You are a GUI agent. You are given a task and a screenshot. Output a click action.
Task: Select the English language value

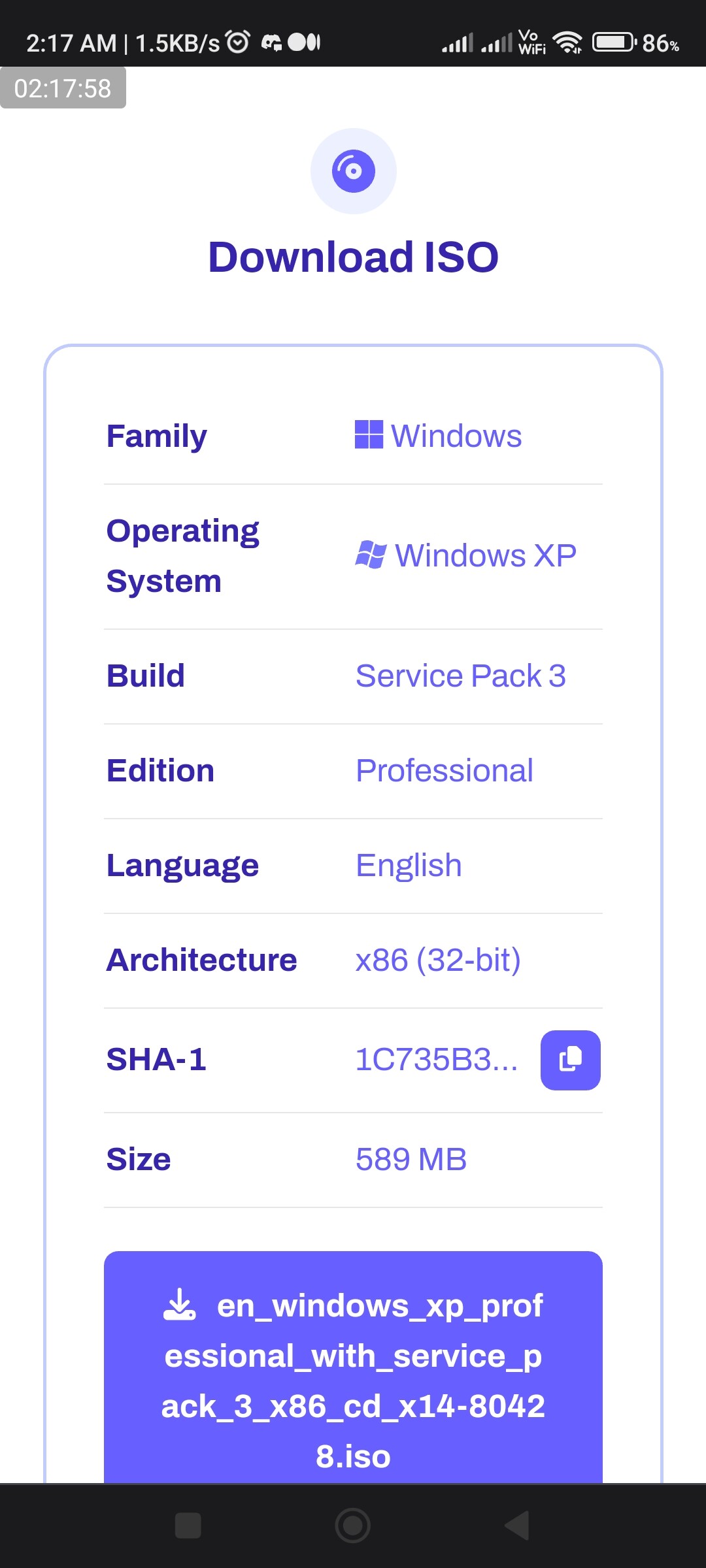click(x=409, y=866)
